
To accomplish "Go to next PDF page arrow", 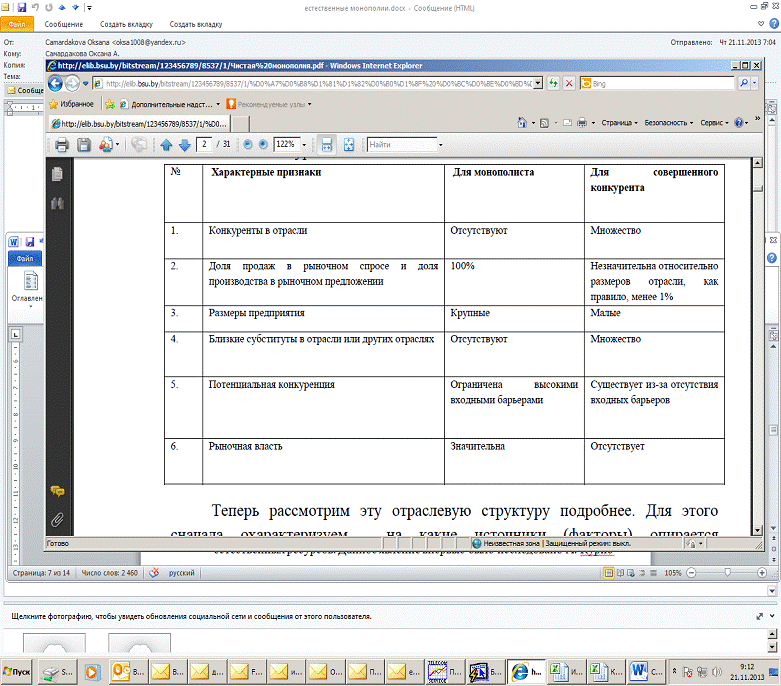I will pos(184,144).
